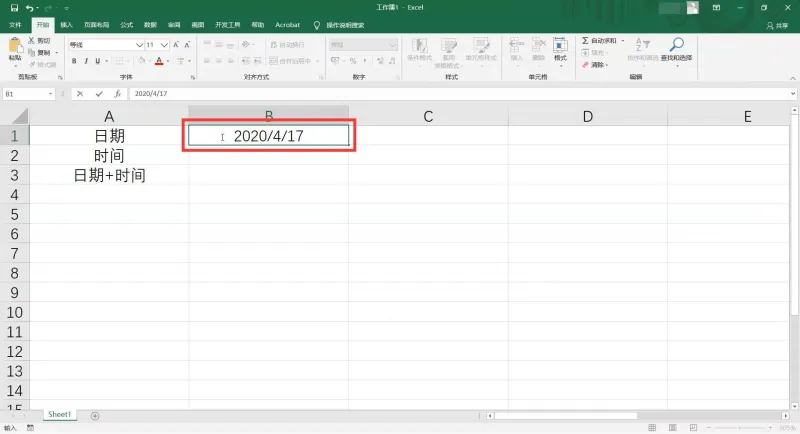The height and width of the screenshot is (434, 800).
Task: Toggle Wrap Text (自动换行)
Action: point(287,45)
